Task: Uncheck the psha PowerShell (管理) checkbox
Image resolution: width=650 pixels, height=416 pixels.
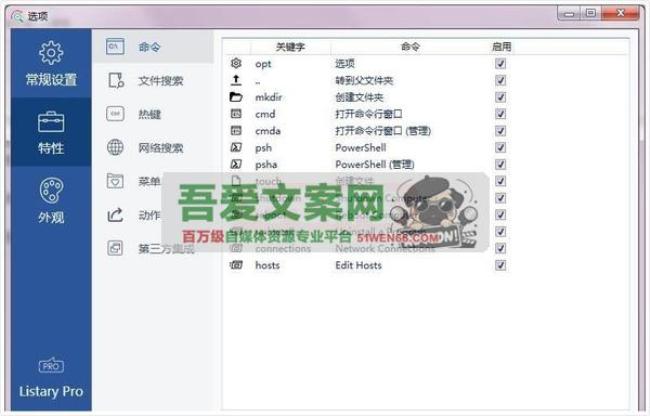Action: click(500, 164)
